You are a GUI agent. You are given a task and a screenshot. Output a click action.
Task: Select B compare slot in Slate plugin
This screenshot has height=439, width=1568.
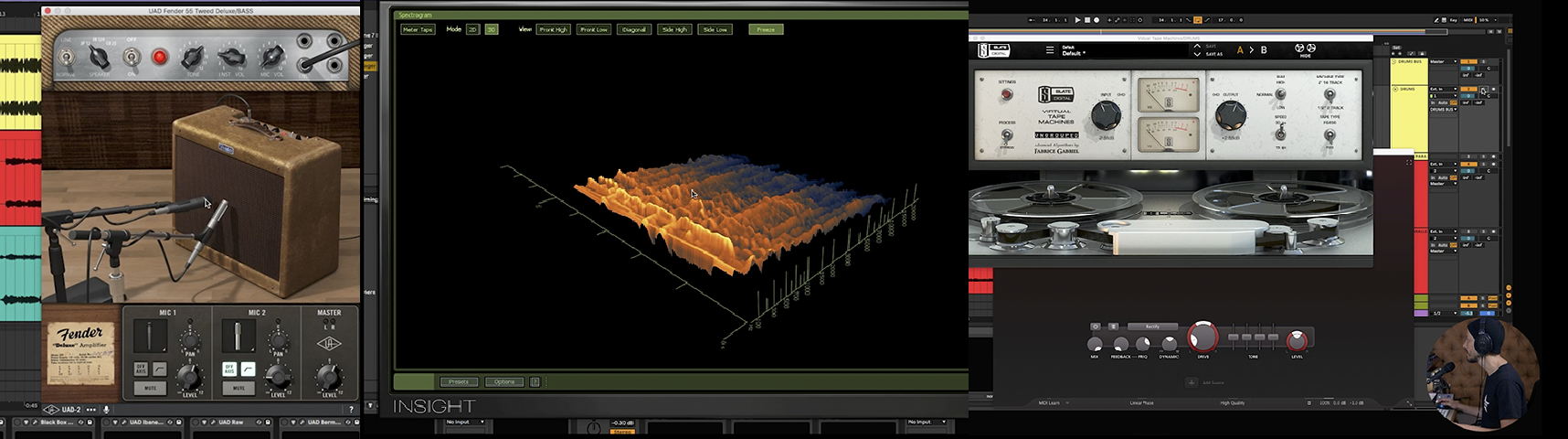pos(1264,50)
